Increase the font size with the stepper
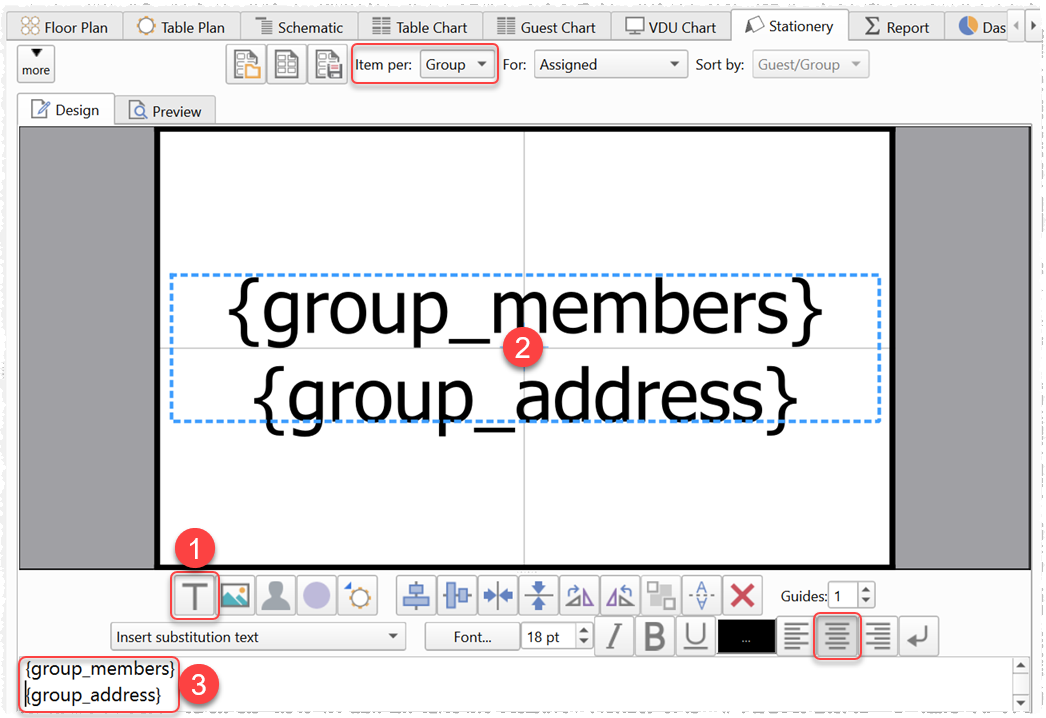Screen dimensions: 1046x718 [584, 631]
